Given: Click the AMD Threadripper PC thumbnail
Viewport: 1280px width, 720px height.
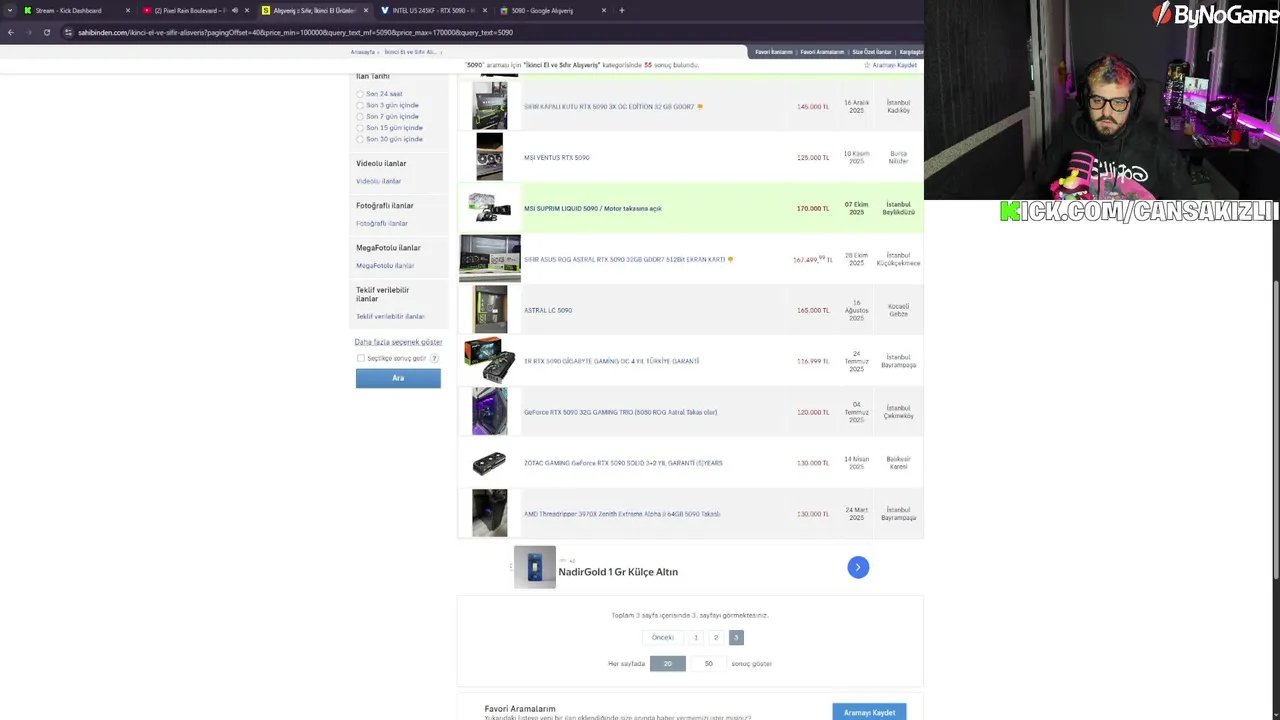Looking at the screenshot, I should pyautogui.click(x=490, y=513).
